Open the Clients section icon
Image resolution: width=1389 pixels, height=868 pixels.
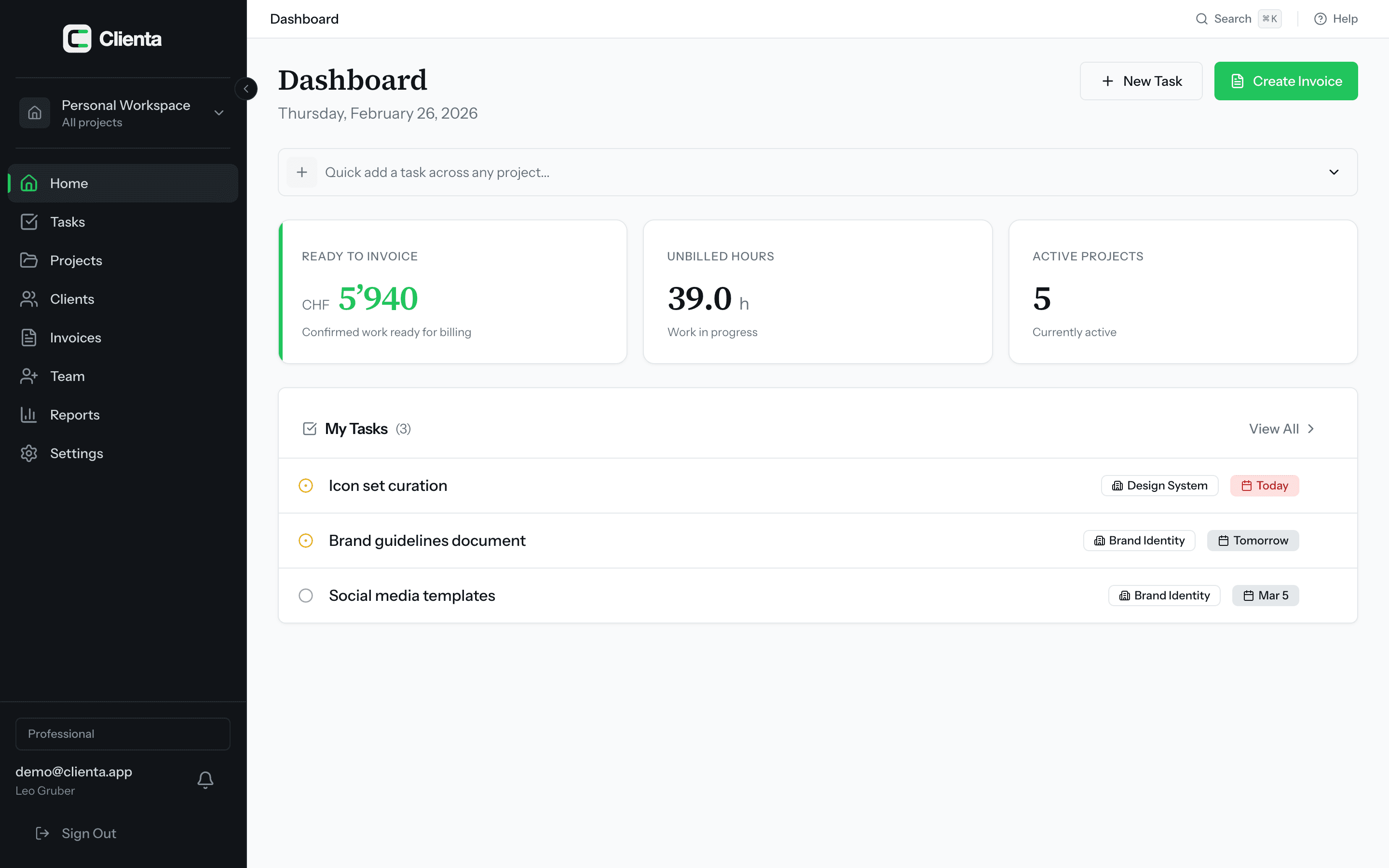click(x=29, y=298)
